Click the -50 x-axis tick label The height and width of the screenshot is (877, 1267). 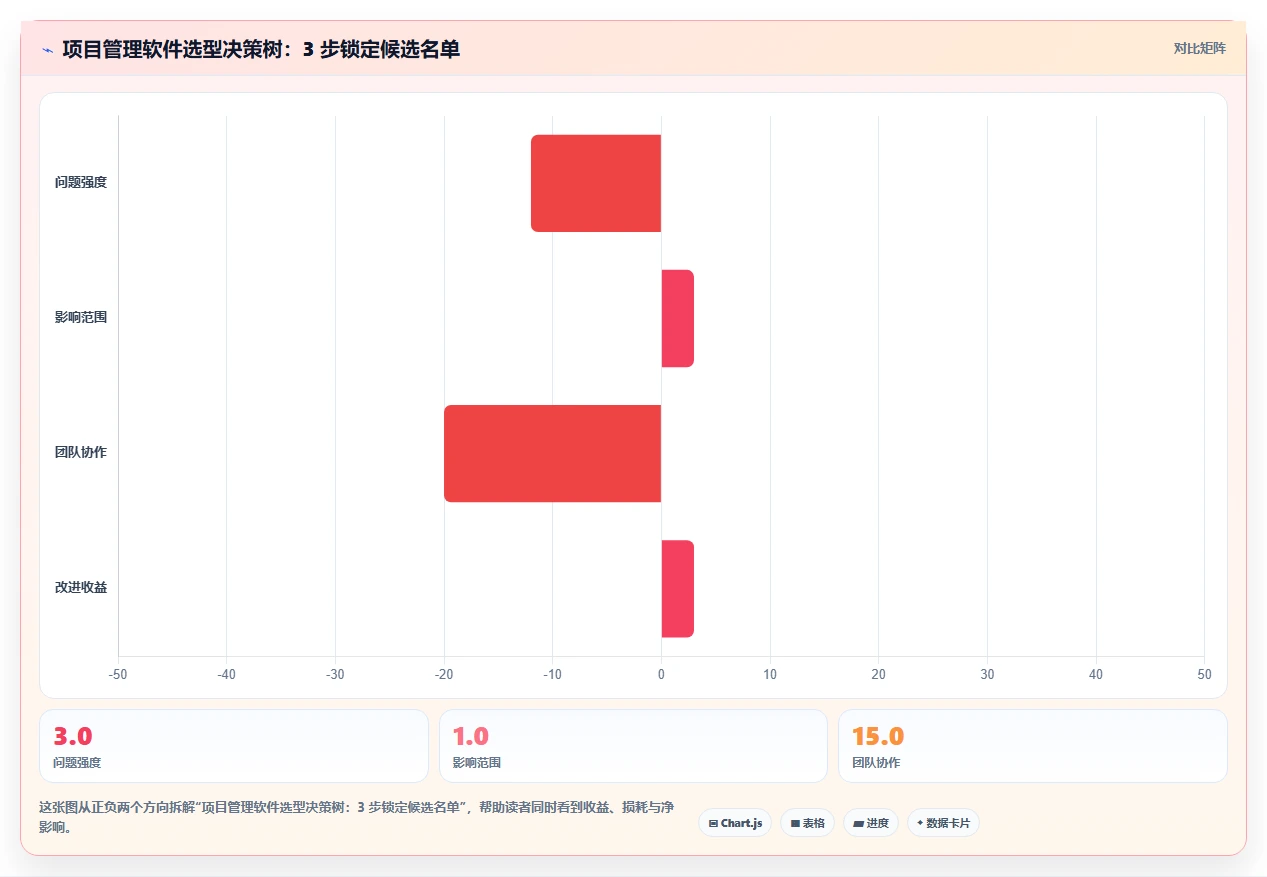pos(118,674)
